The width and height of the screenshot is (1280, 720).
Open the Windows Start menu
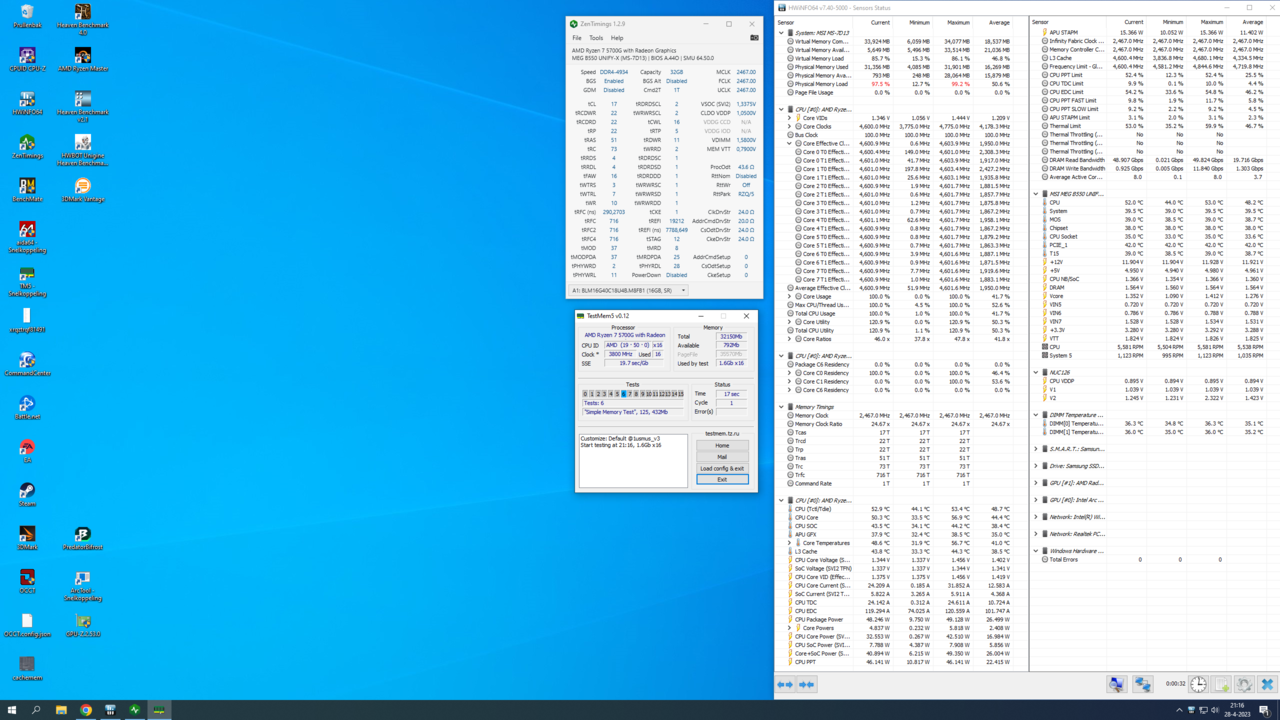12,710
